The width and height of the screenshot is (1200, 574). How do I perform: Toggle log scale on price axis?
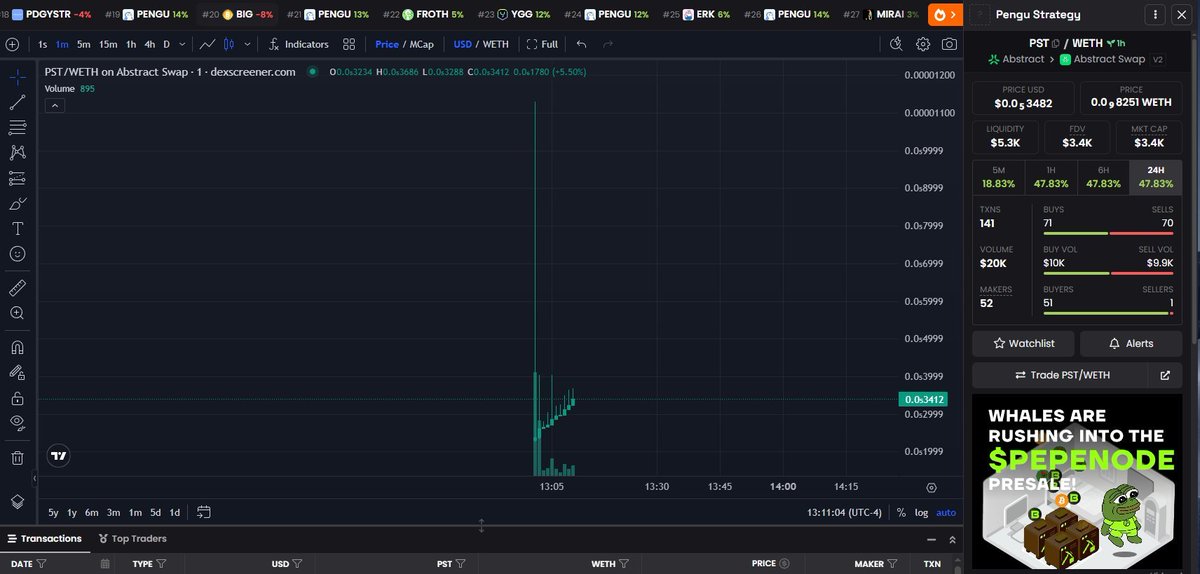(x=921, y=513)
